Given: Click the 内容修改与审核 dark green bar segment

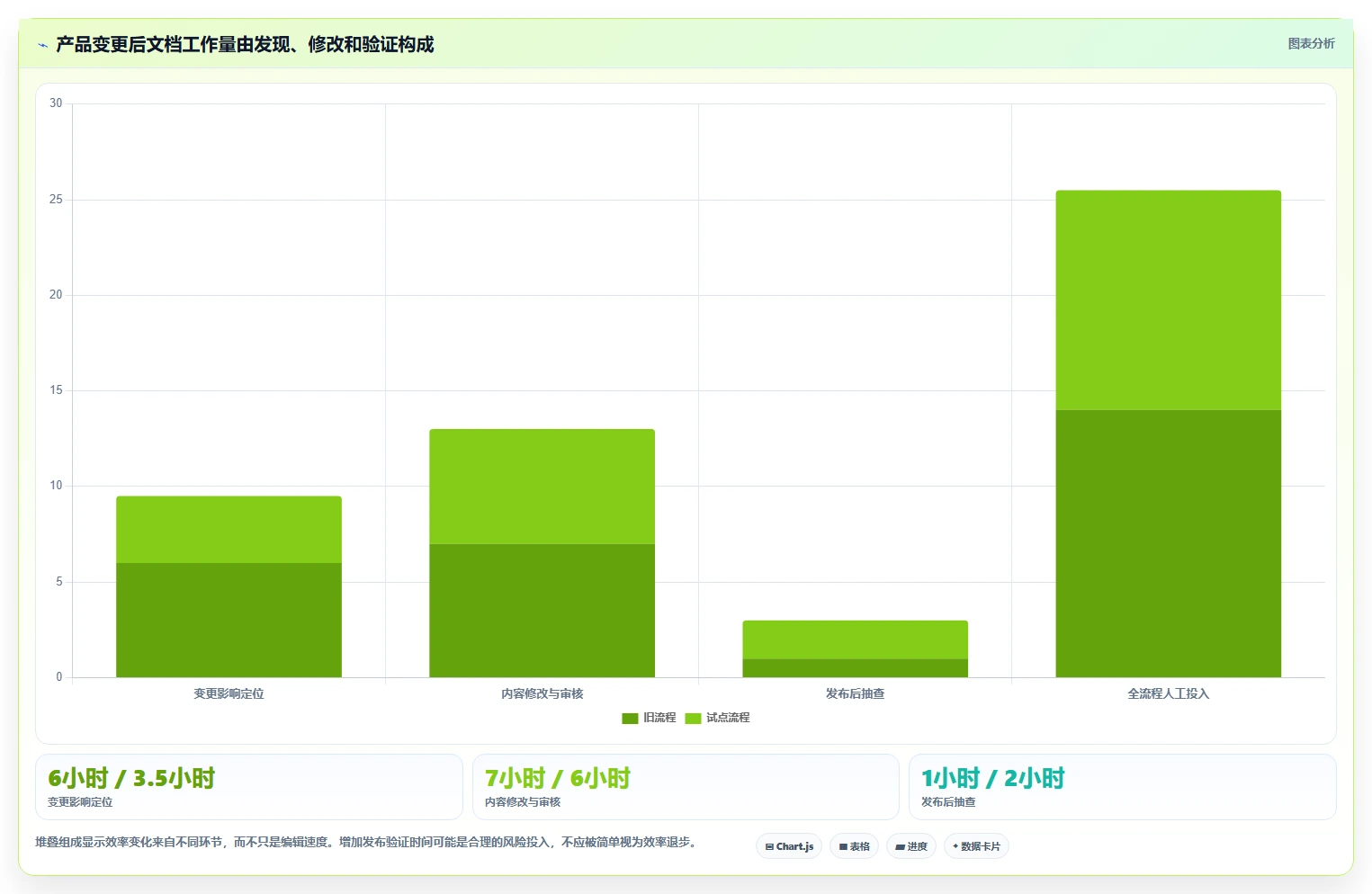Looking at the screenshot, I should point(542,611).
